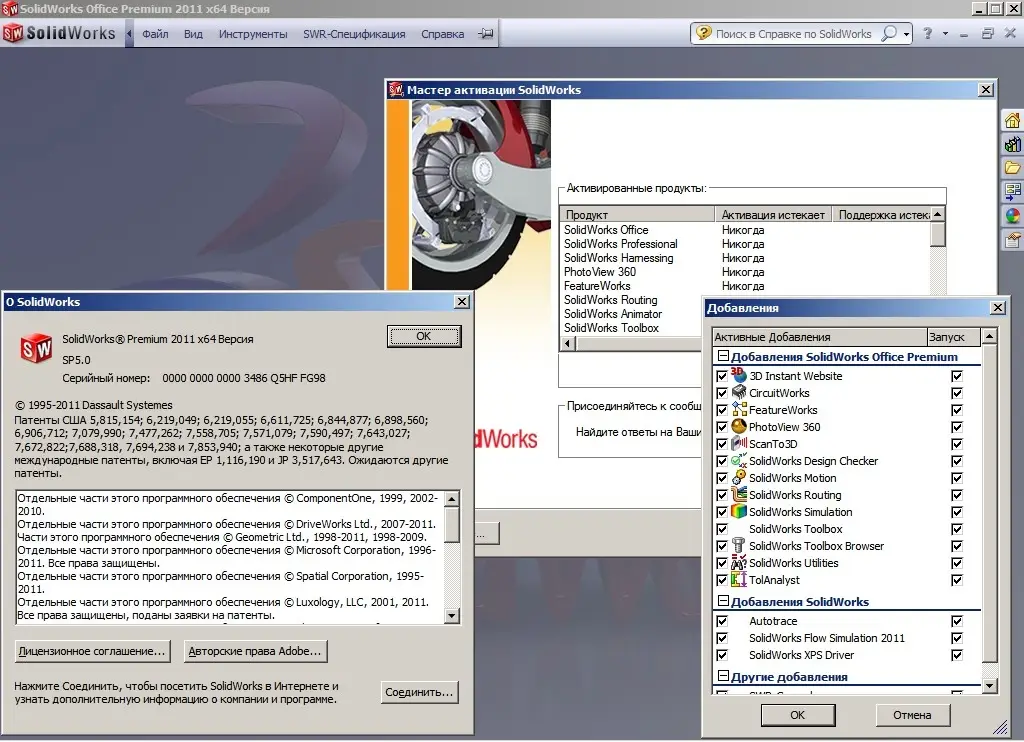The image size is (1024, 742).
Task: Uncheck active SolidWorks Flow Simulation 2011
Action: [722, 638]
